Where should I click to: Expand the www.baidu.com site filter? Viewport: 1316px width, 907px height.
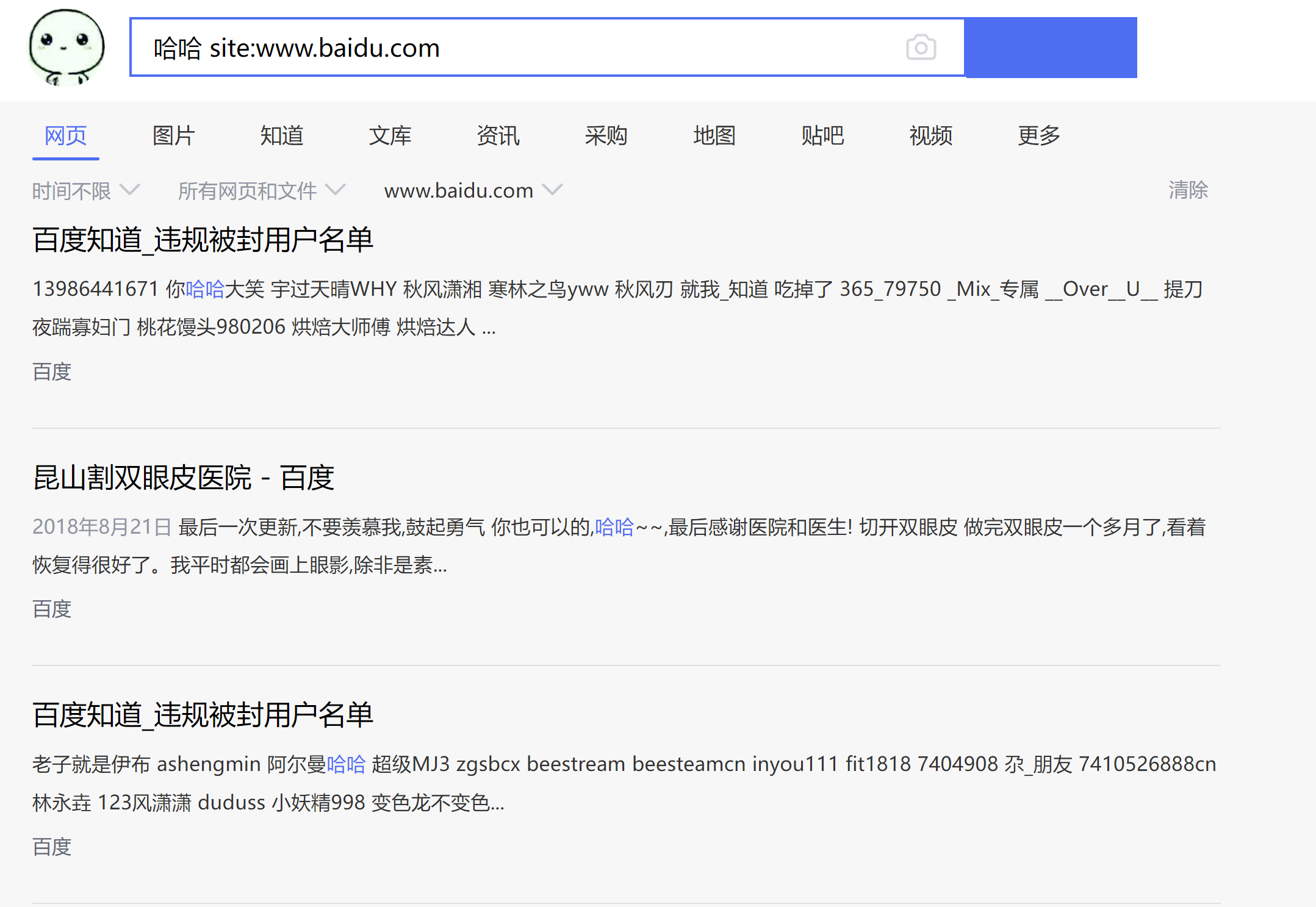473,191
